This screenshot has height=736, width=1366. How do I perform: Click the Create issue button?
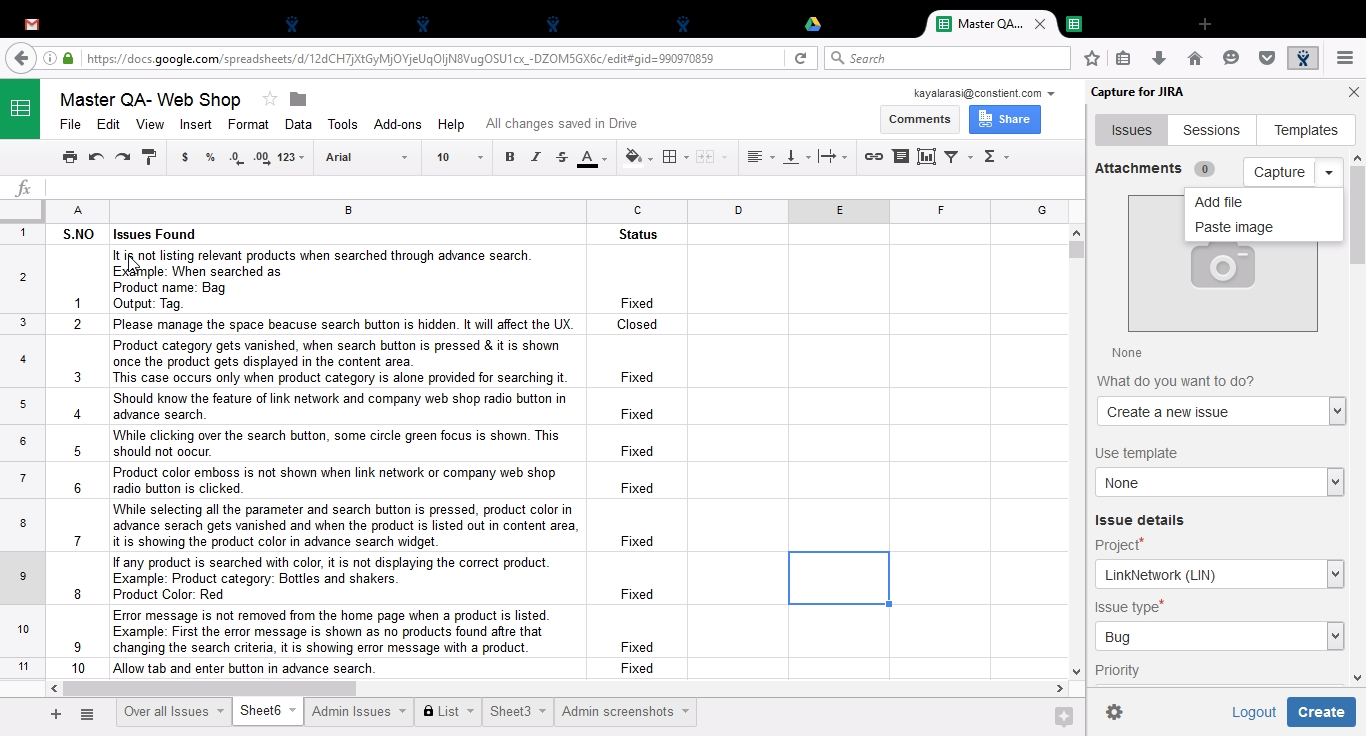(x=1321, y=712)
